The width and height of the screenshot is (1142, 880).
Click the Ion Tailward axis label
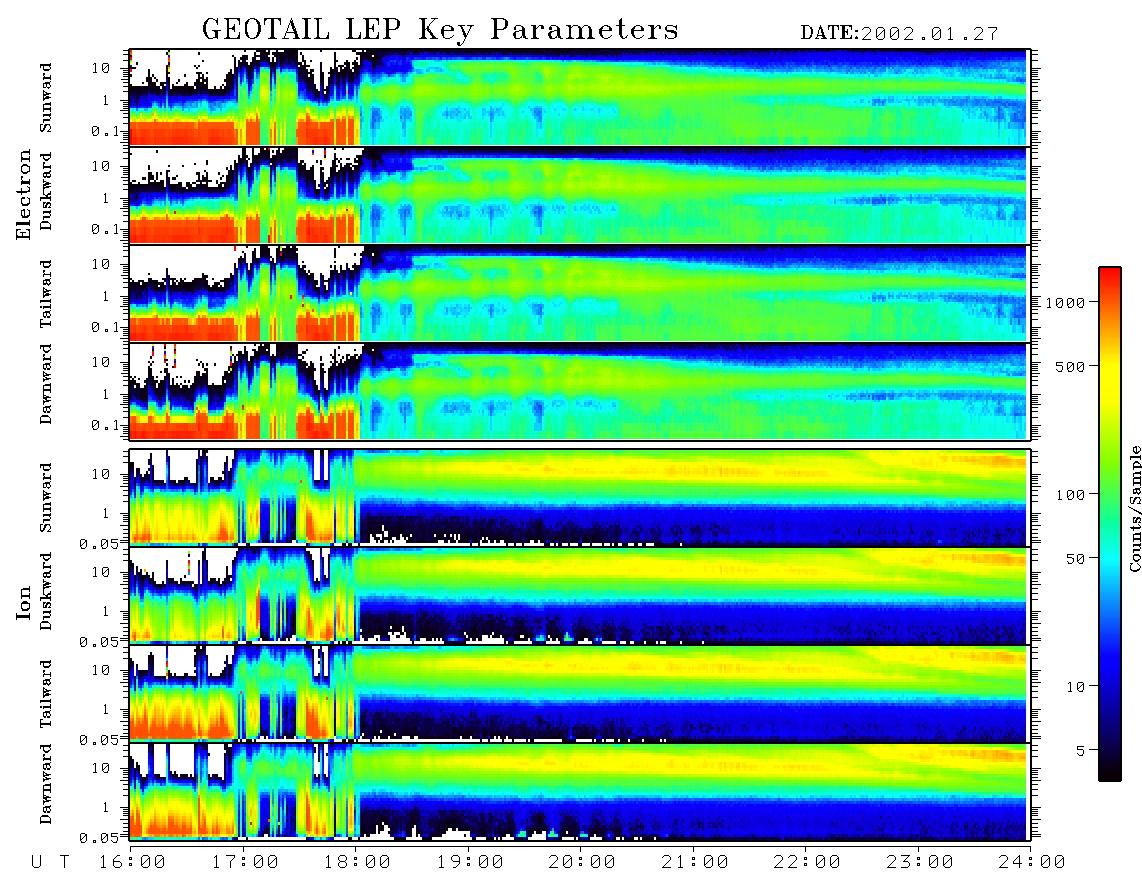(46, 694)
